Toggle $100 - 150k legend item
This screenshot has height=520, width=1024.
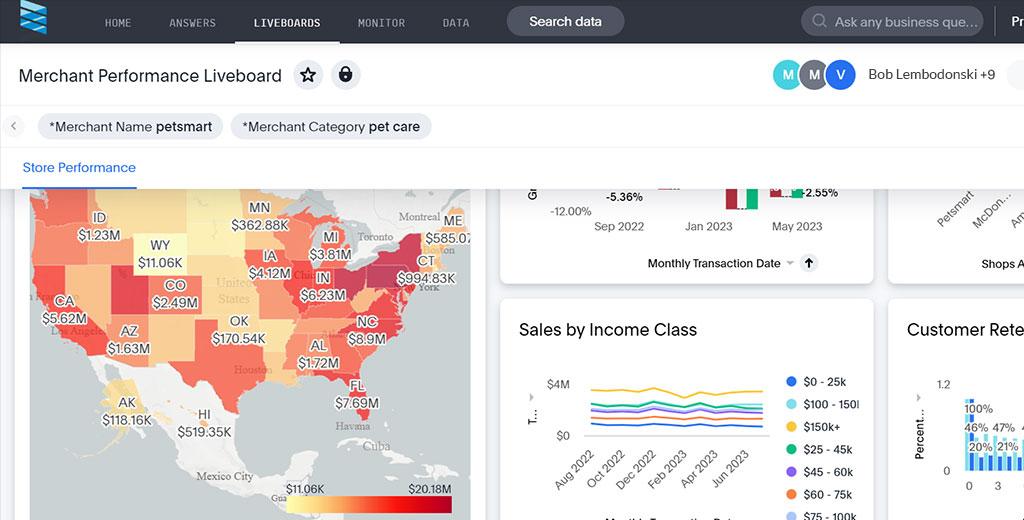click(822, 404)
